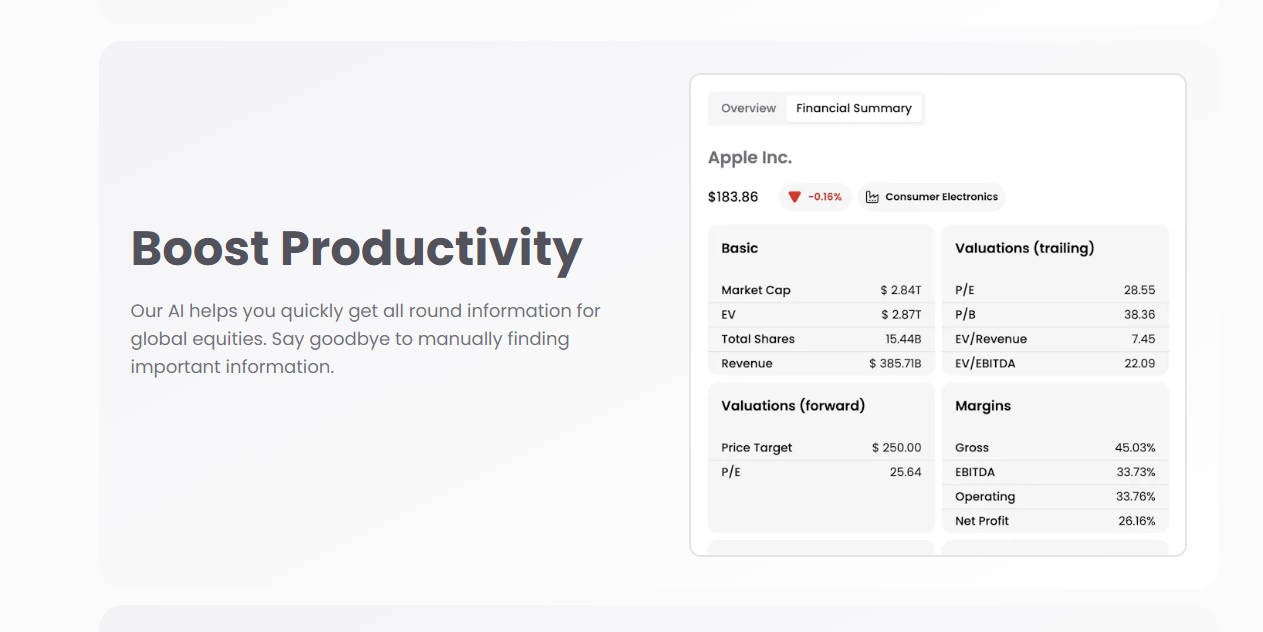This screenshot has height=632, width=1263.
Task: Click the Valuations (trailing) card header
Action: (1024, 248)
